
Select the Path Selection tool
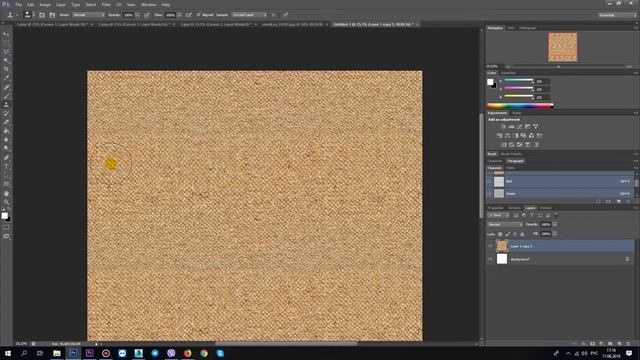click(6, 176)
